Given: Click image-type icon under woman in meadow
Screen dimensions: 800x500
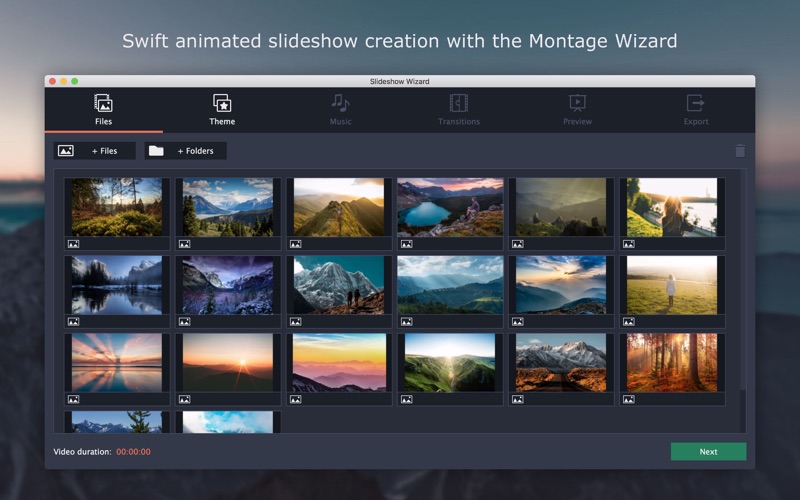Looking at the screenshot, I should pyautogui.click(x=629, y=321).
